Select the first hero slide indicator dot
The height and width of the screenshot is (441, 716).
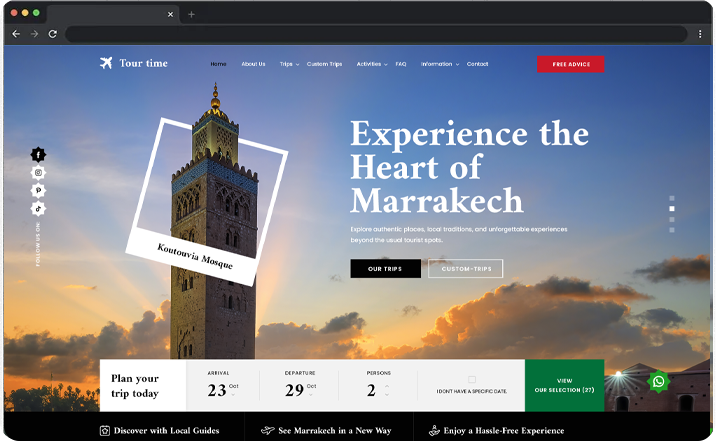[x=672, y=198]
